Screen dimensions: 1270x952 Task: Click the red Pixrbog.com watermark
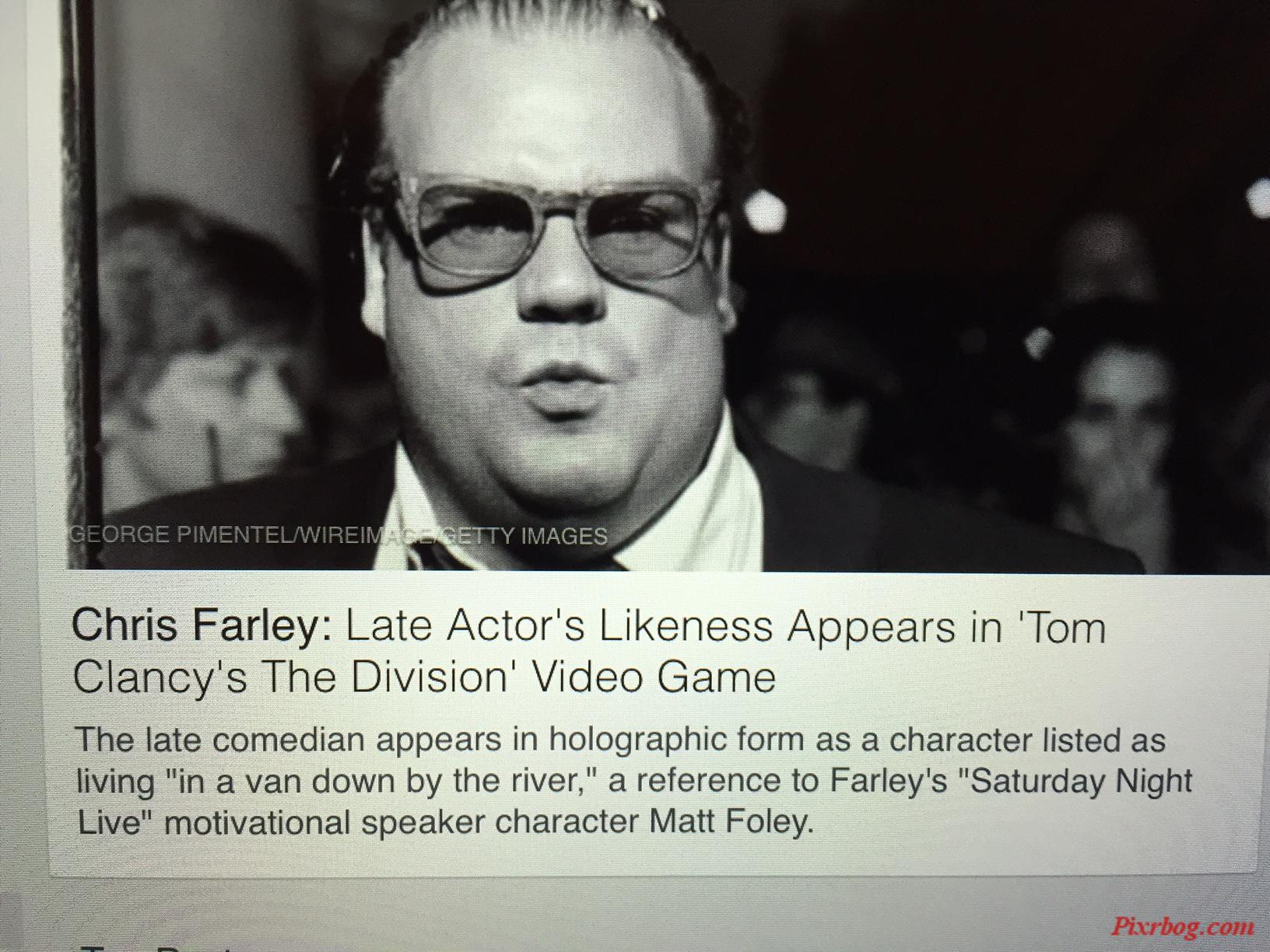(1182, 926)
